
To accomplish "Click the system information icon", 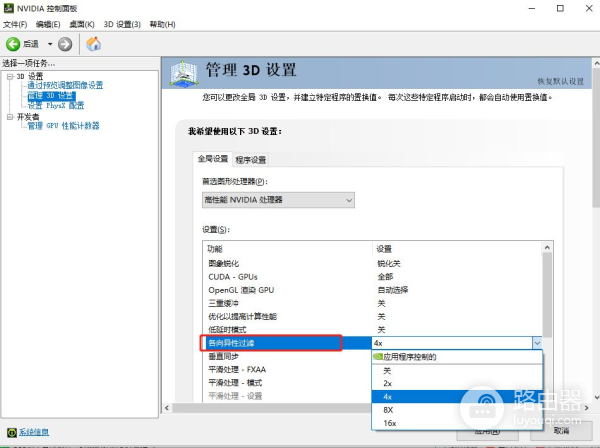I will coord(11,432).
